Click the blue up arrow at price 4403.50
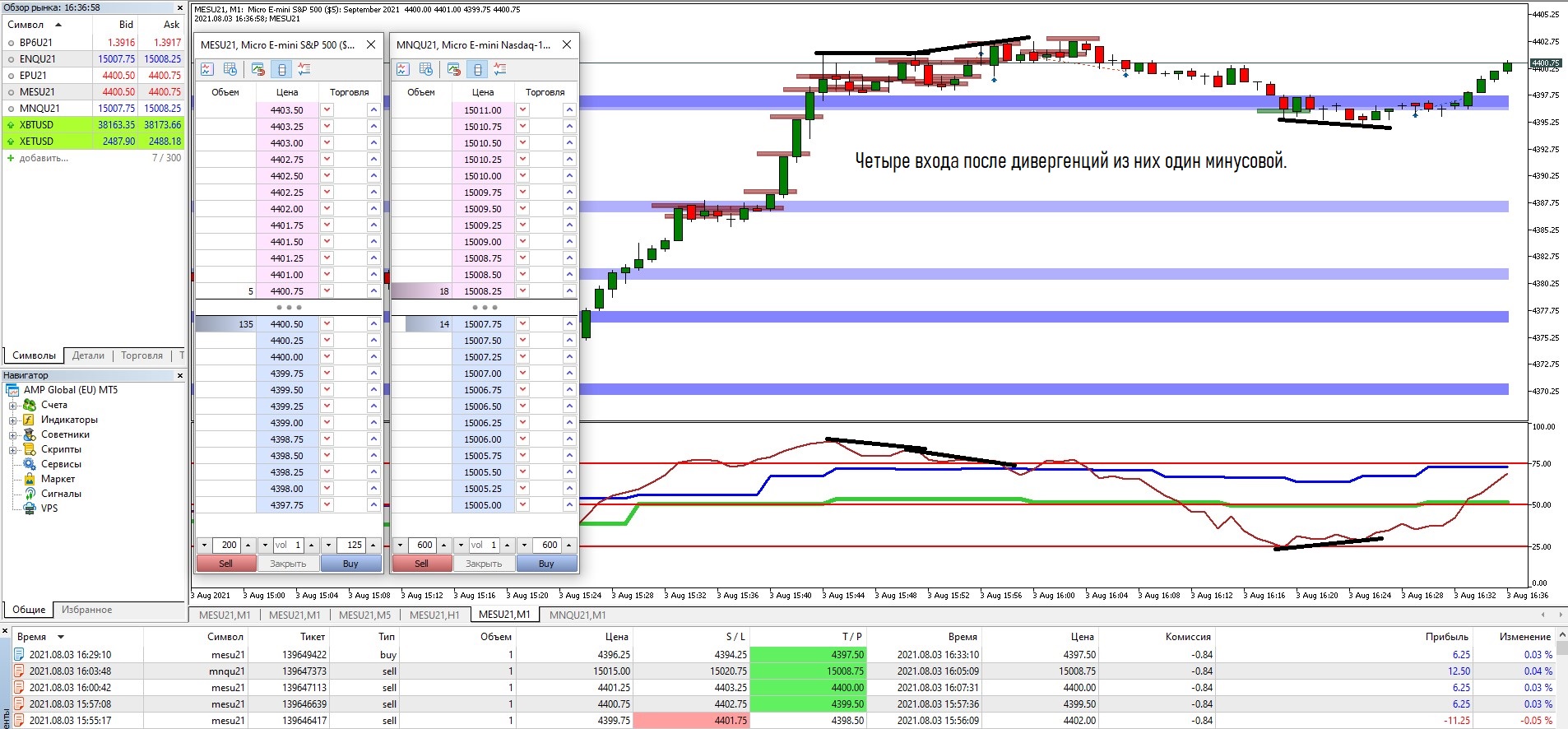The height and width of the screenshot is (729, 1568). click(373, 110)
